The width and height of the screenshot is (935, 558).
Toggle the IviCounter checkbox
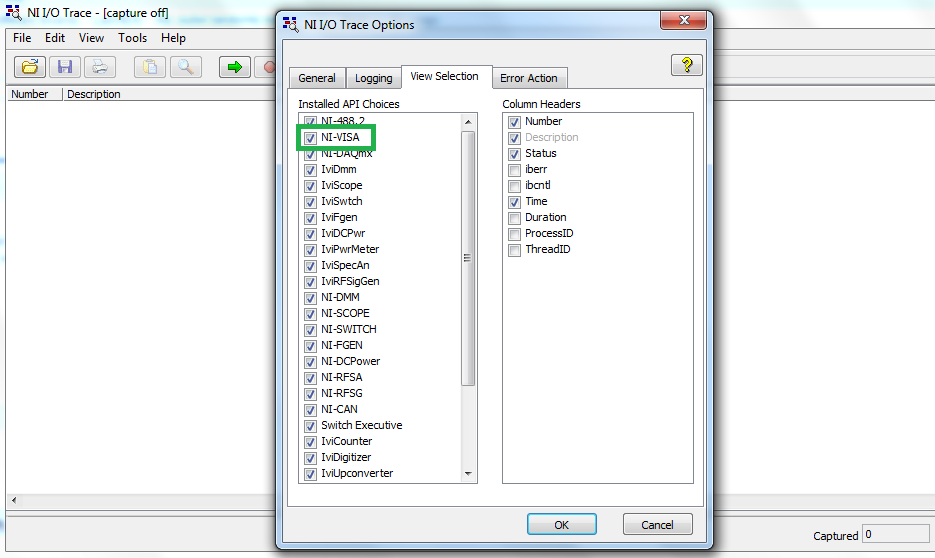pyautogui.click(x=310, y=442)
